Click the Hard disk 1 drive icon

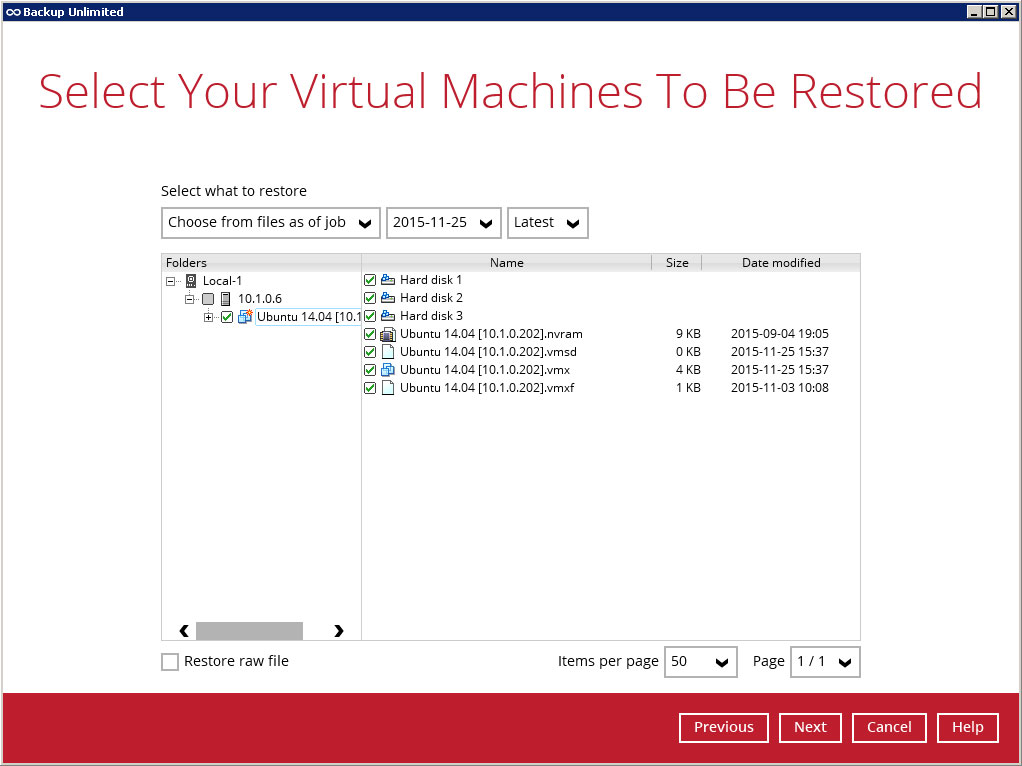click(x=388, y=280)
